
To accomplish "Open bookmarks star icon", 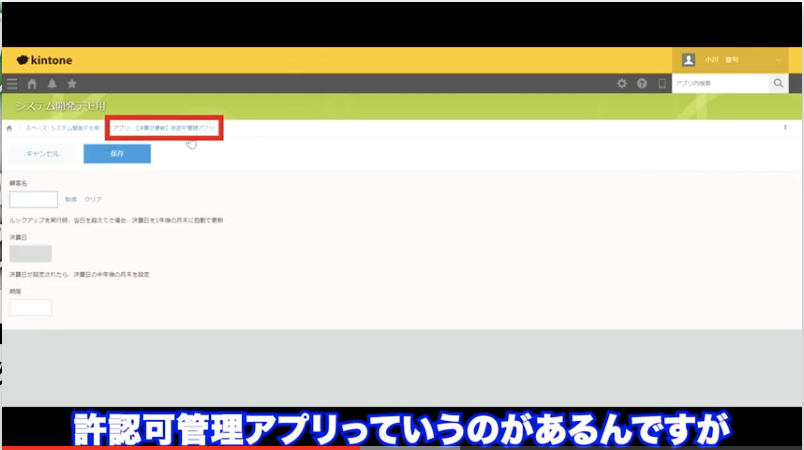I will coord(71,84).
